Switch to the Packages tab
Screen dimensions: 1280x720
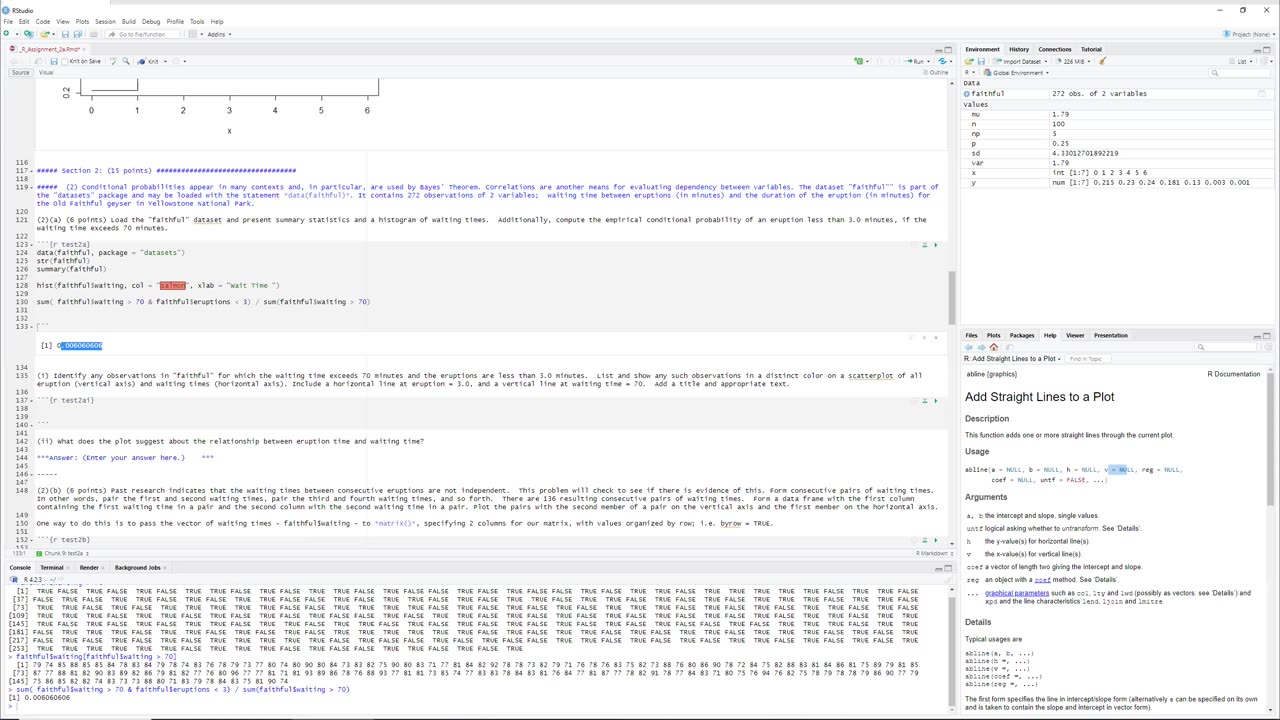[1021, 335]
